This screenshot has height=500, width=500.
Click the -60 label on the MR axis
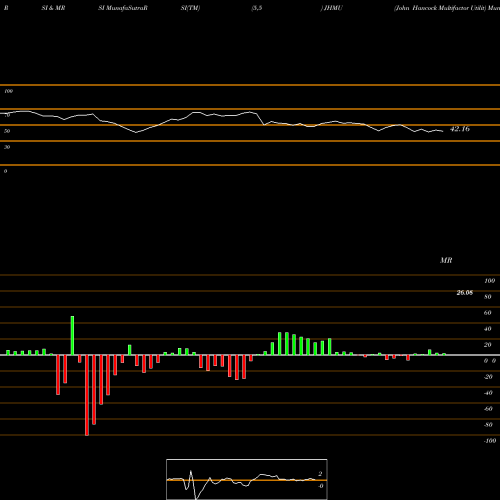click(x=488, y=409)
